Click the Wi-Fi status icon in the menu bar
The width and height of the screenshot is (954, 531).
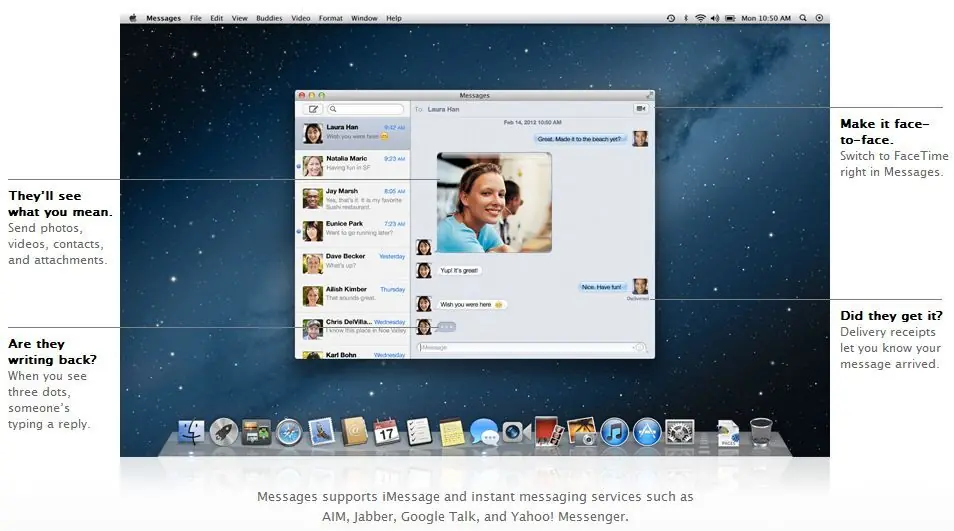(700, 18)
